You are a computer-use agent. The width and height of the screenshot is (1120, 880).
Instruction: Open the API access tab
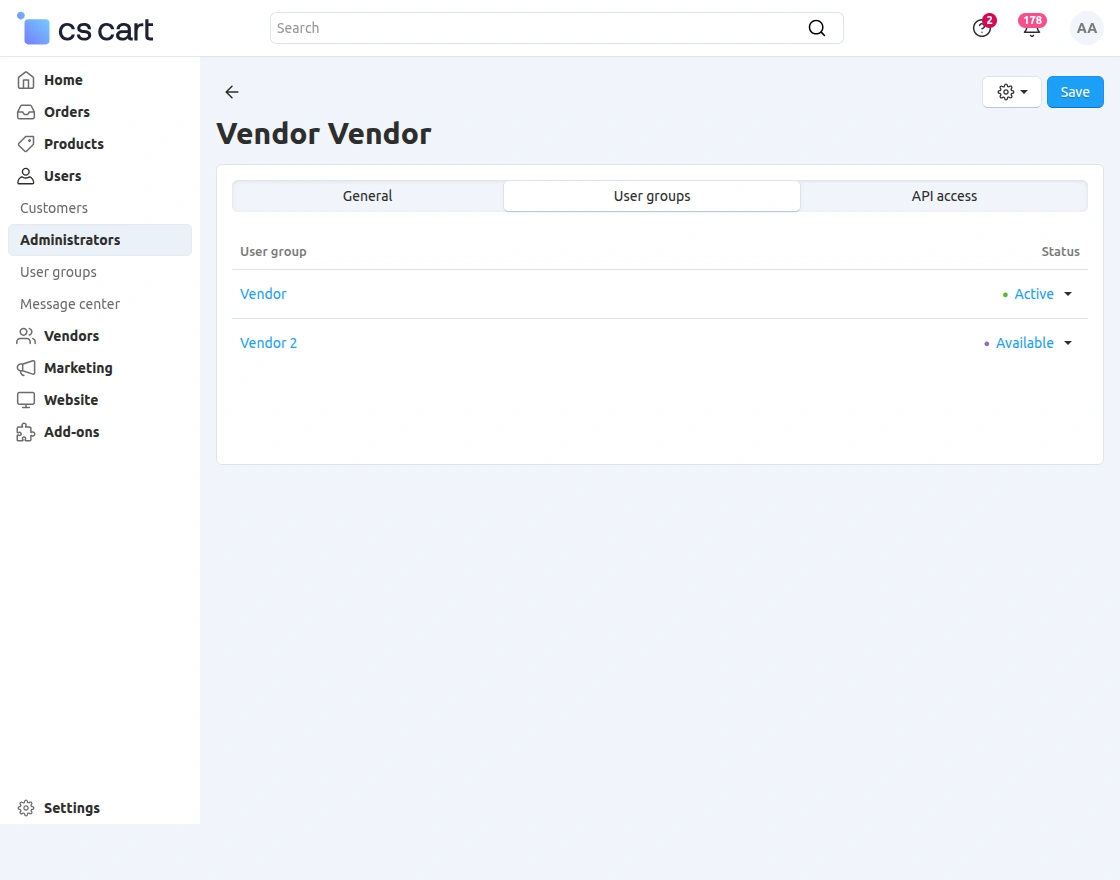click(x=943, y=196)
